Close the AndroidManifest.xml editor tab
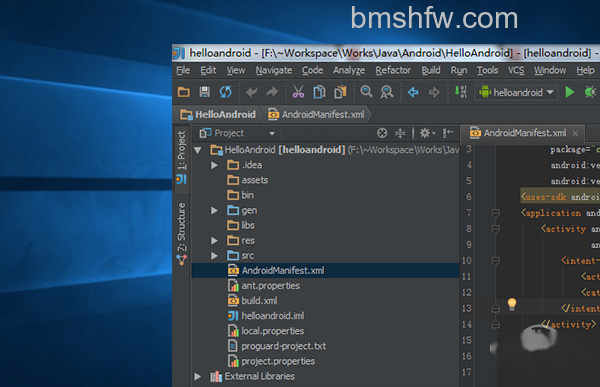 pyautogui.click(x=575, y=133)
